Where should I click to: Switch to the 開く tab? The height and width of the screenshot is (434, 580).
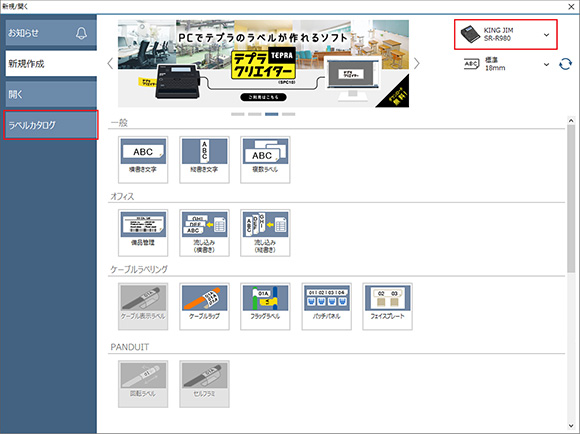tap(51, 94)
